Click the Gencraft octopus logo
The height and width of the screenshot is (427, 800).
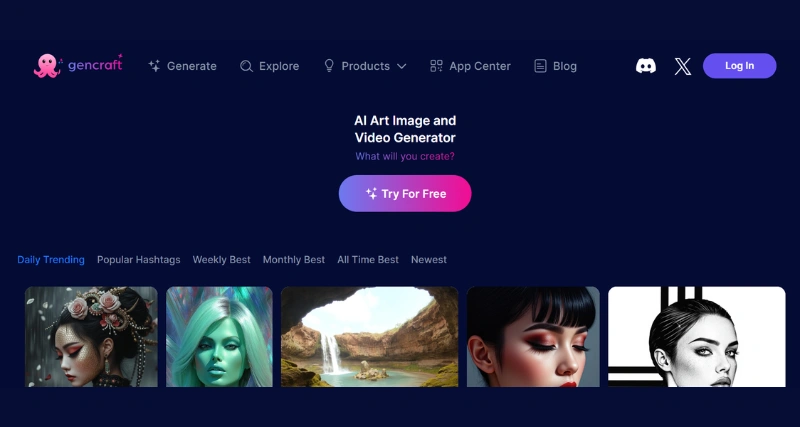[46, 66]
